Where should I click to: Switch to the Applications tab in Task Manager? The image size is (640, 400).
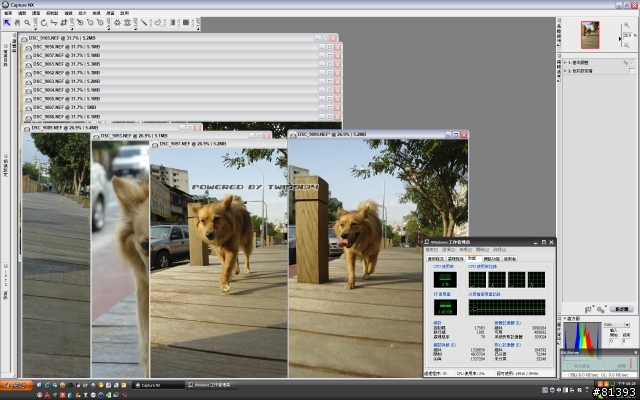click(x=436, y=259)
